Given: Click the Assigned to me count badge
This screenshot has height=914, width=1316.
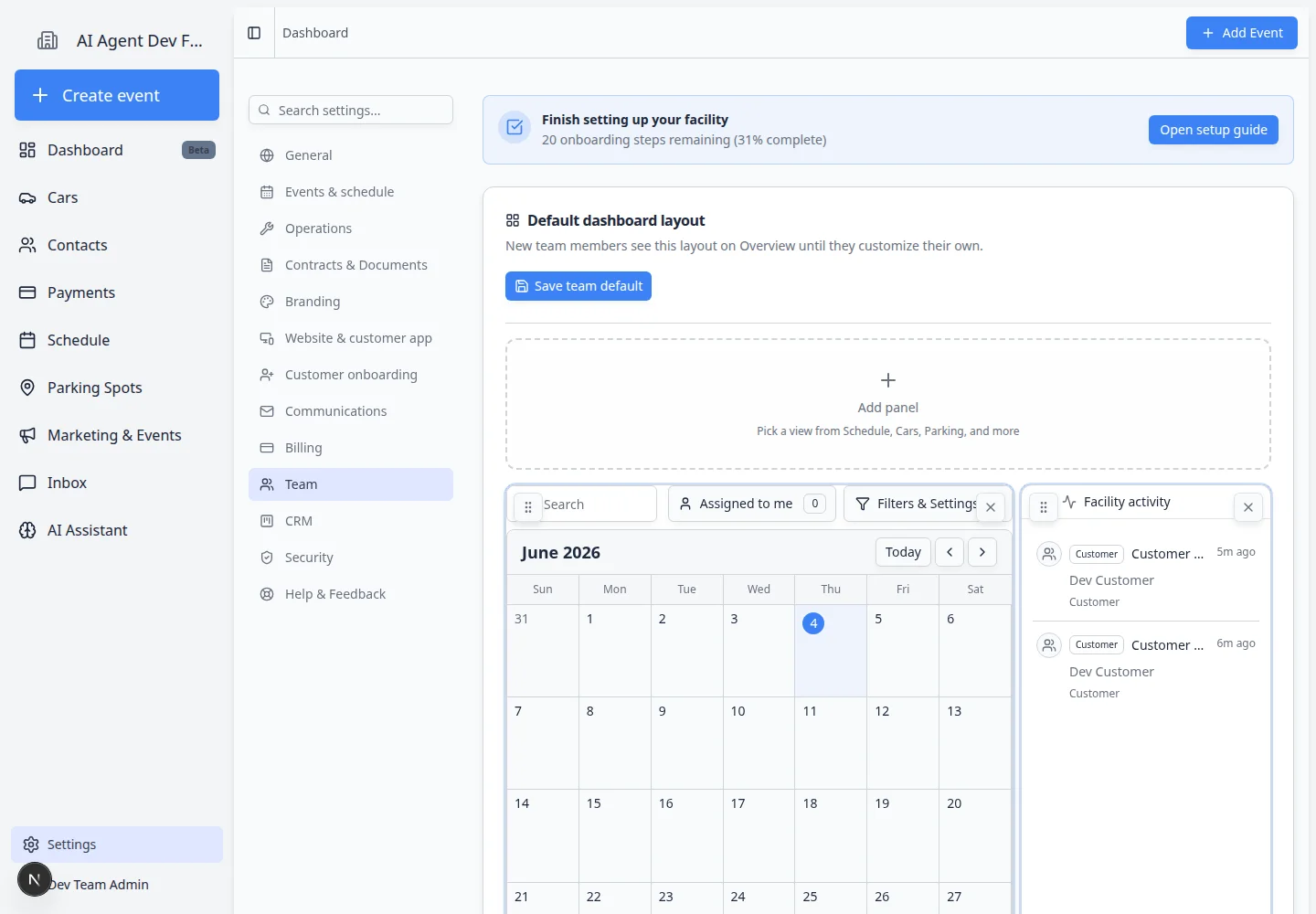Looking at the screenshot, I should (815, 504).
